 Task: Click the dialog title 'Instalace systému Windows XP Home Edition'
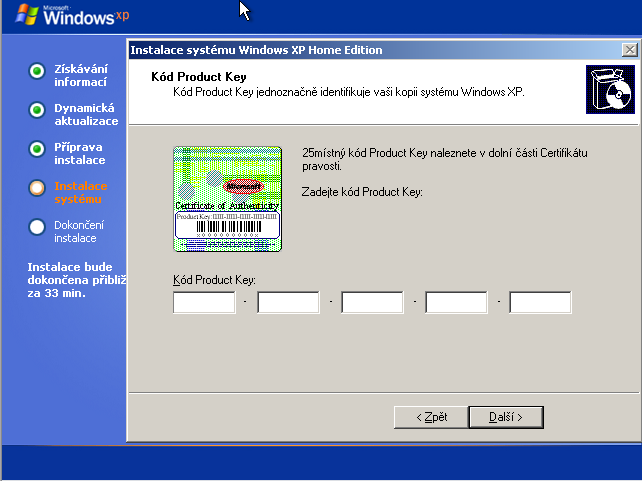tap(256, 50)
